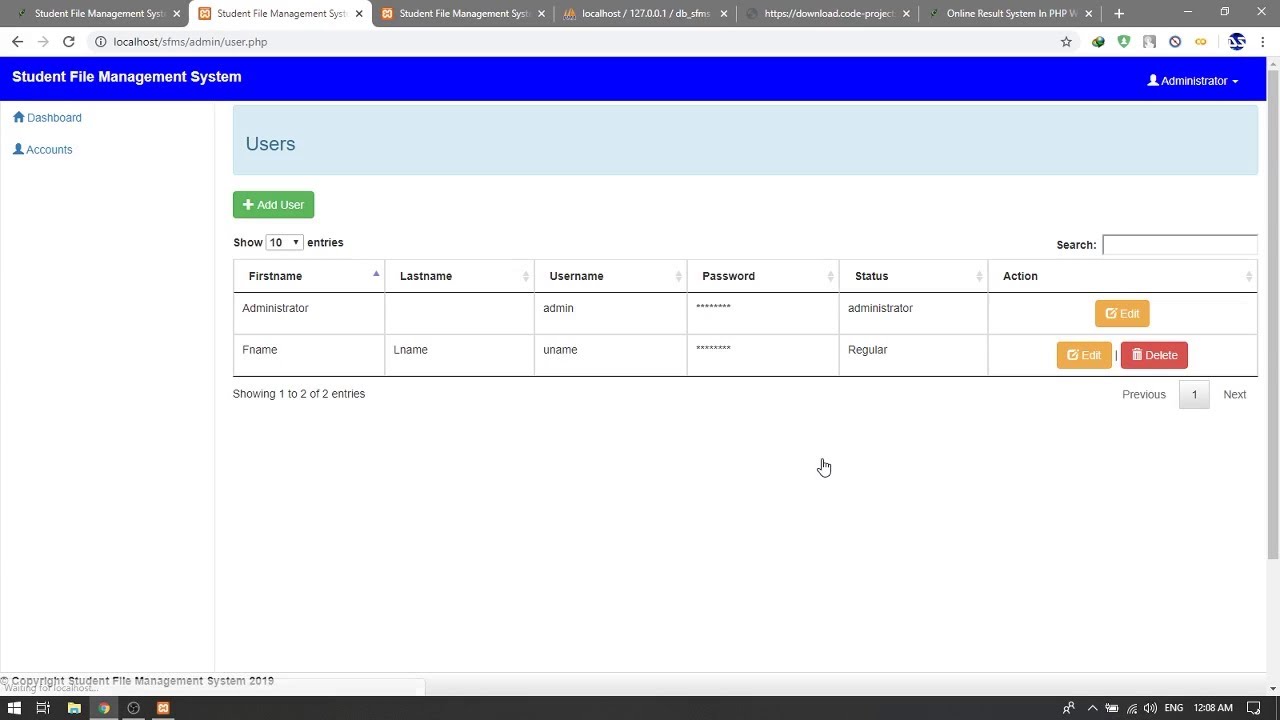1280x720 pixels.
Task: Delete the Fname user
Action: (x=1154, y=355)
